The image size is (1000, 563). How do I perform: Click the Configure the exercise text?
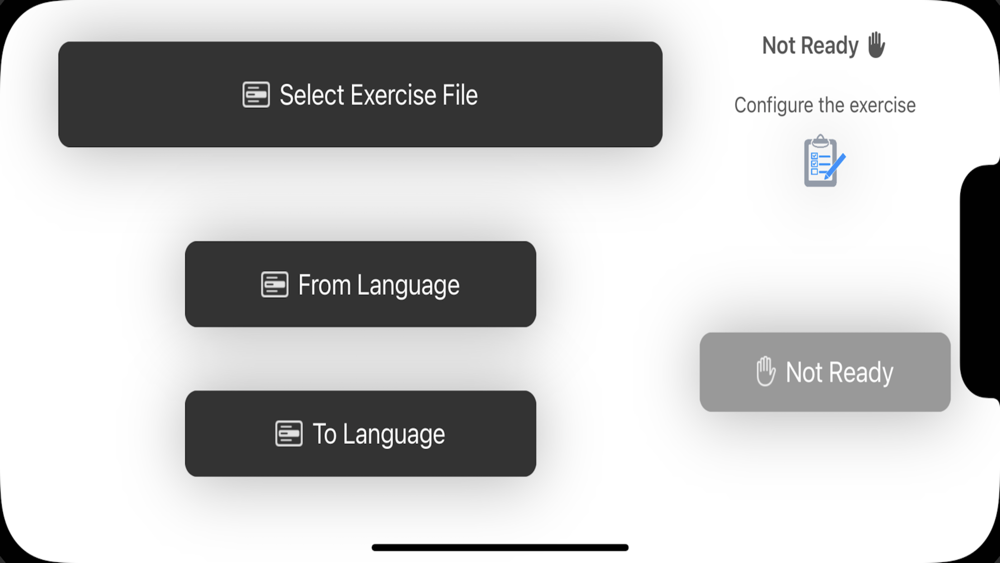pyautogui.click(x=825, y=105)
